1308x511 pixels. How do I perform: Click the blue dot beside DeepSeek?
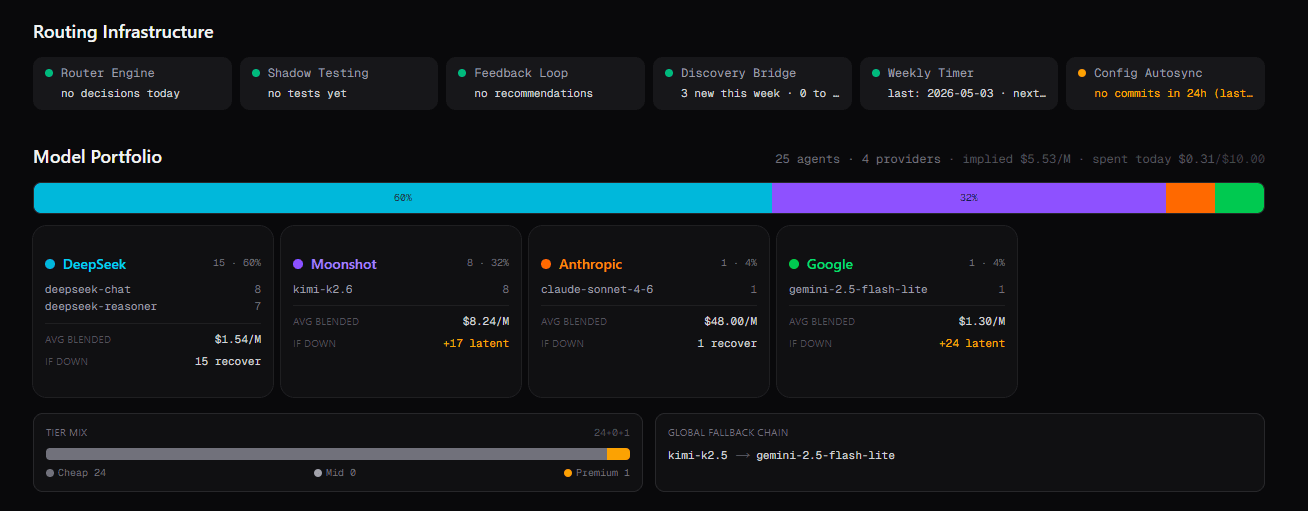[x=50, y=264]
